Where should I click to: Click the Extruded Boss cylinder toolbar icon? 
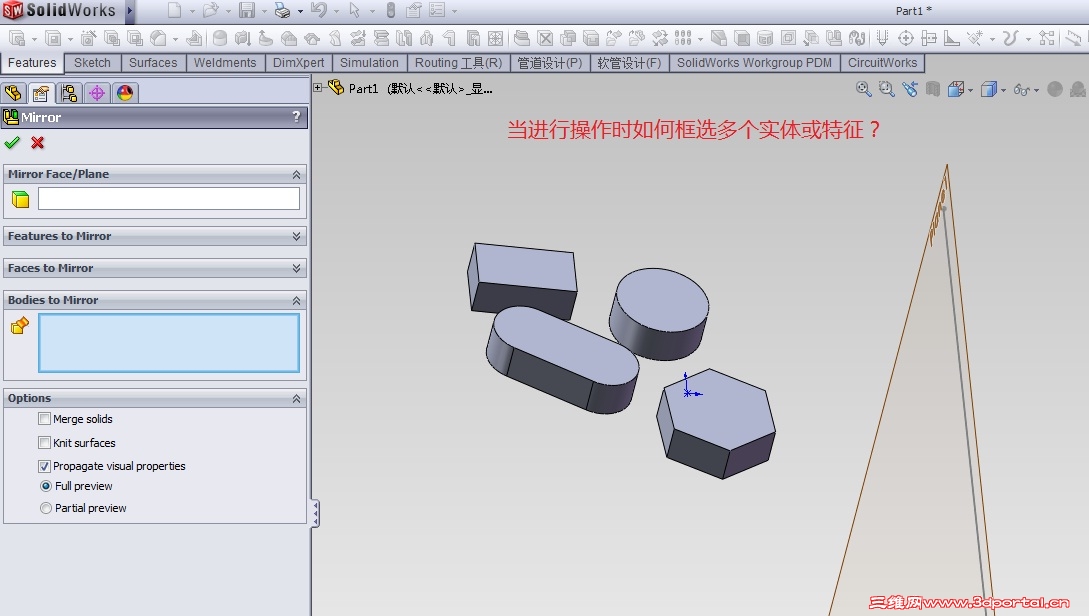[x=219, y=38]
